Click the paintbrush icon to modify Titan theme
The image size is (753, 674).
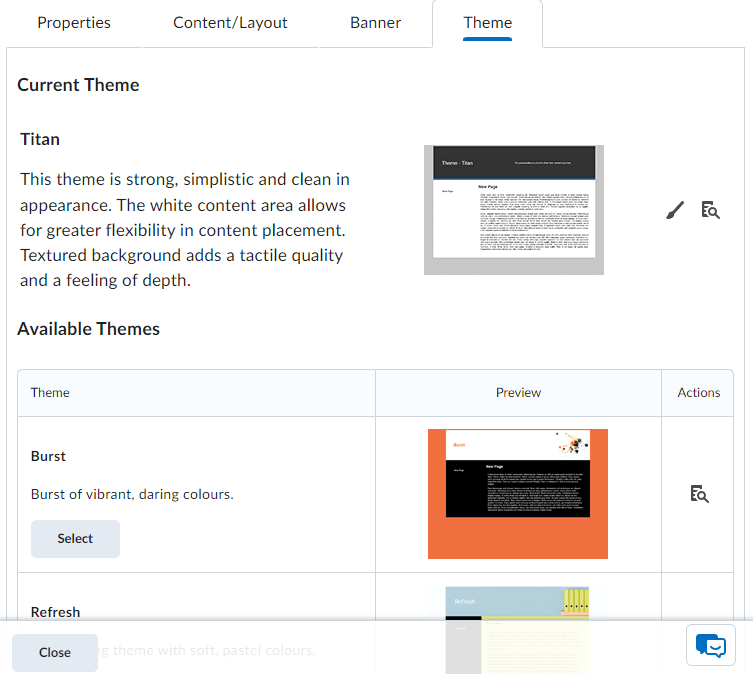(x=675, y=210)
